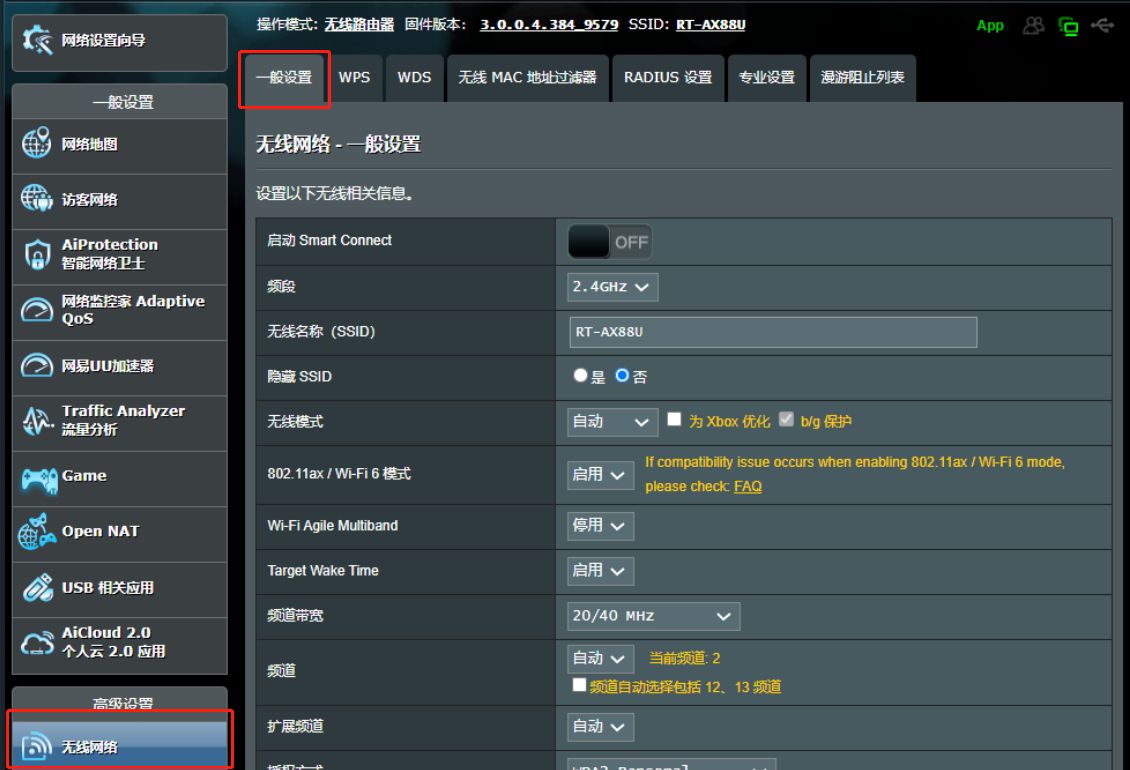This screenshot has height=770, width=1130.
Task: Switch to the WPS tab
Action: click(x=355, y=78)
